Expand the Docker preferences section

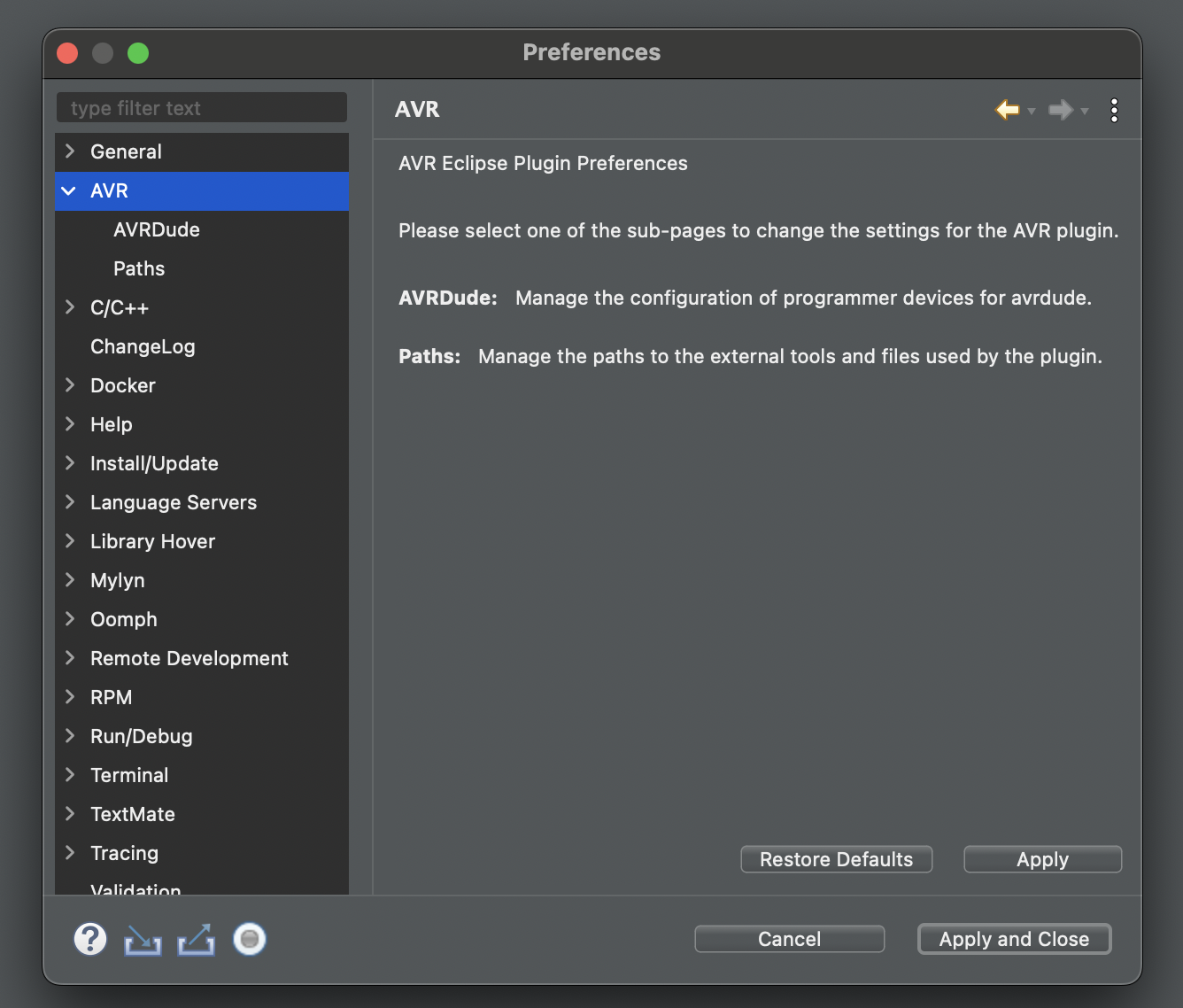(70, 385)
